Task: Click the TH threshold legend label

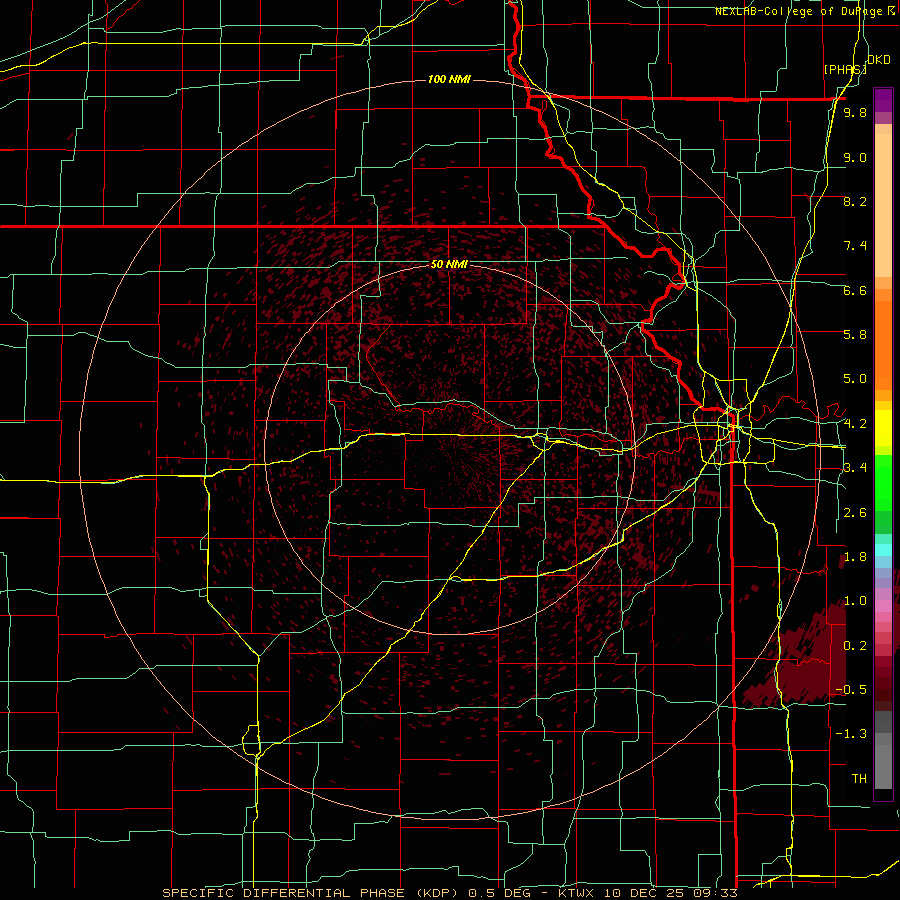Action: 859,779
